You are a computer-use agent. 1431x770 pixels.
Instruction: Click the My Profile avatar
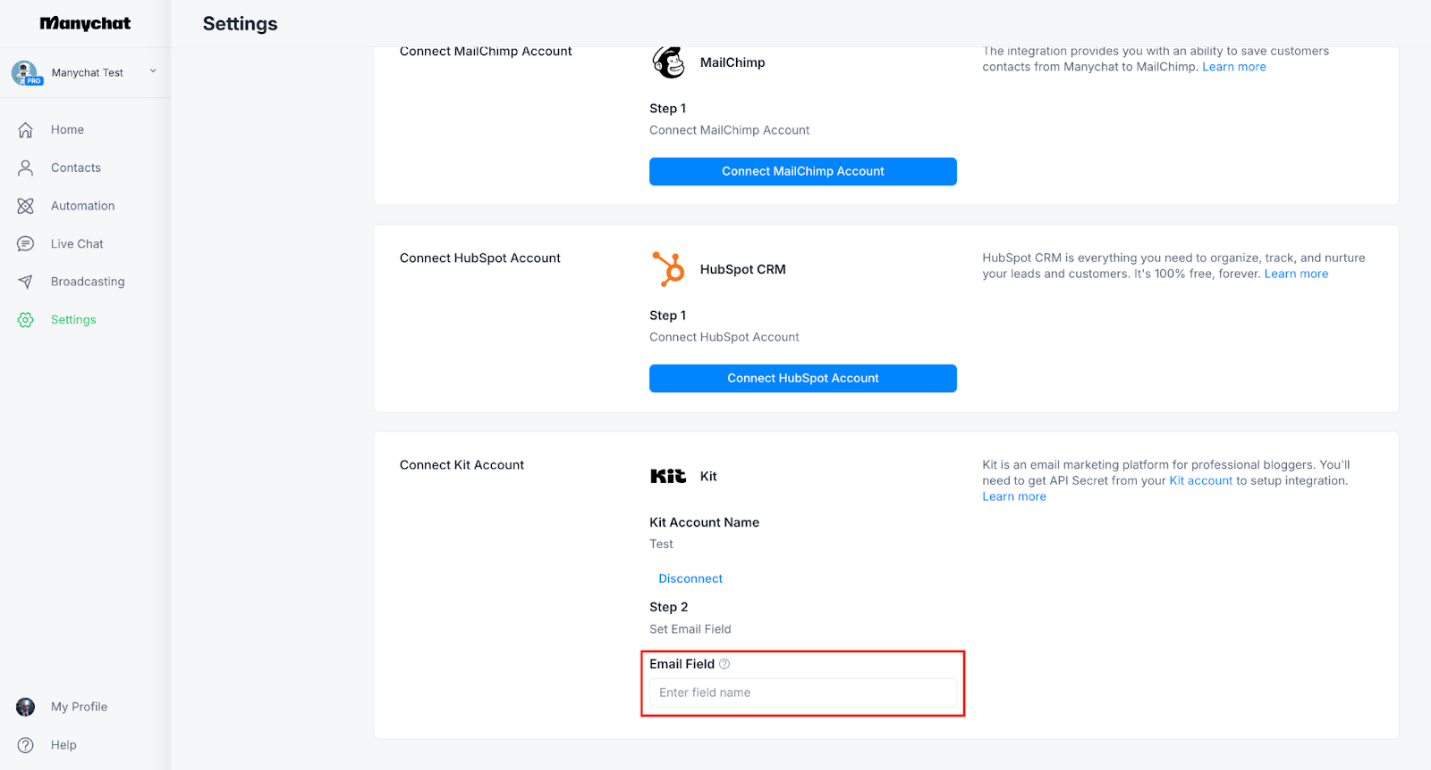(x=26, y=707)
